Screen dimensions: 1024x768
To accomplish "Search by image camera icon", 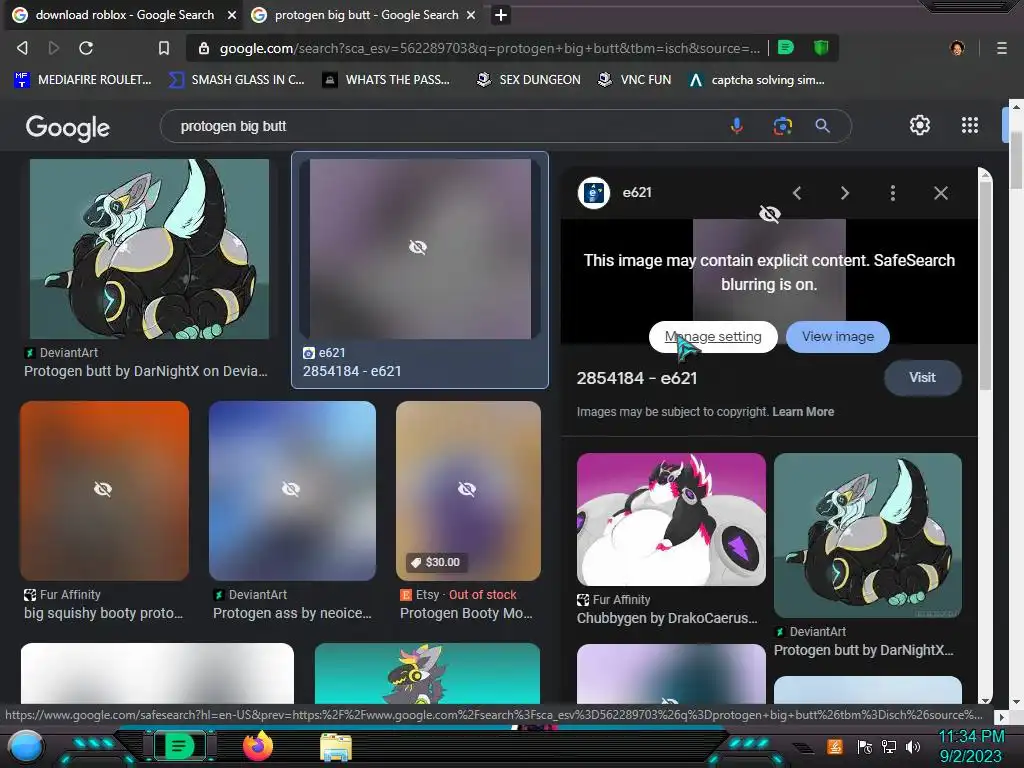I will (782, 125).
